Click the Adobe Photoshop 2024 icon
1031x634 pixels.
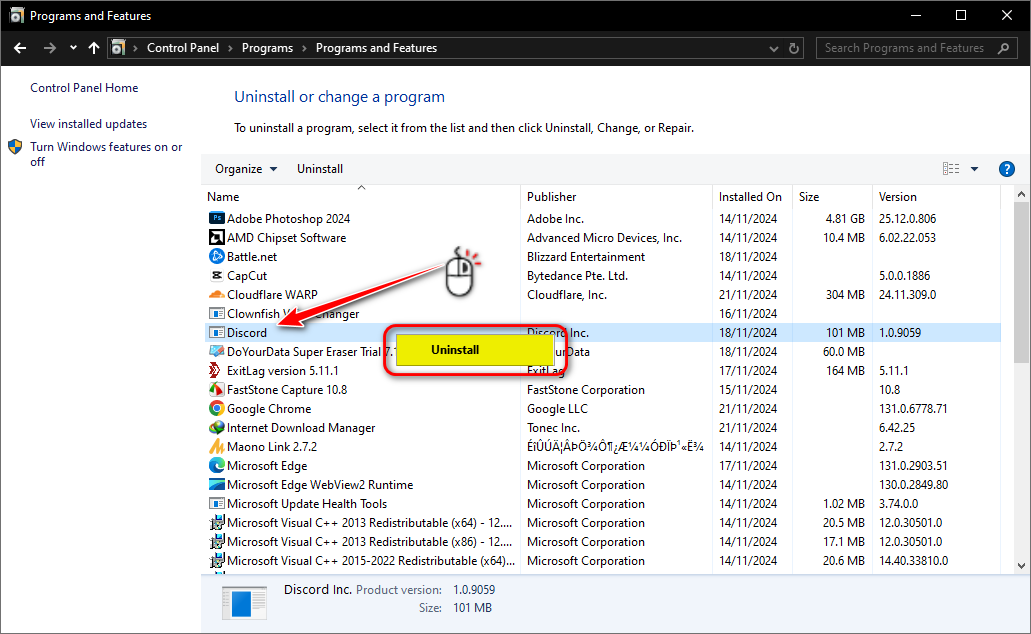[216, 219]
